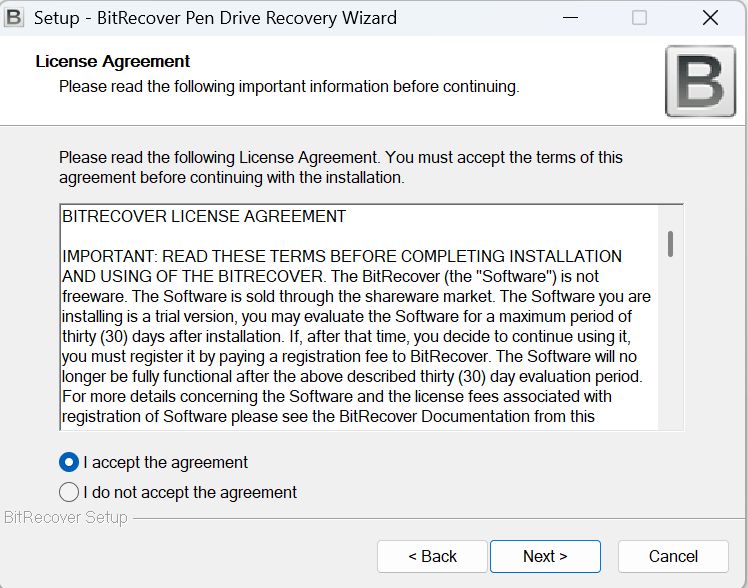
Task: Select "I accept the agreement" option
Action: [69, 462]
